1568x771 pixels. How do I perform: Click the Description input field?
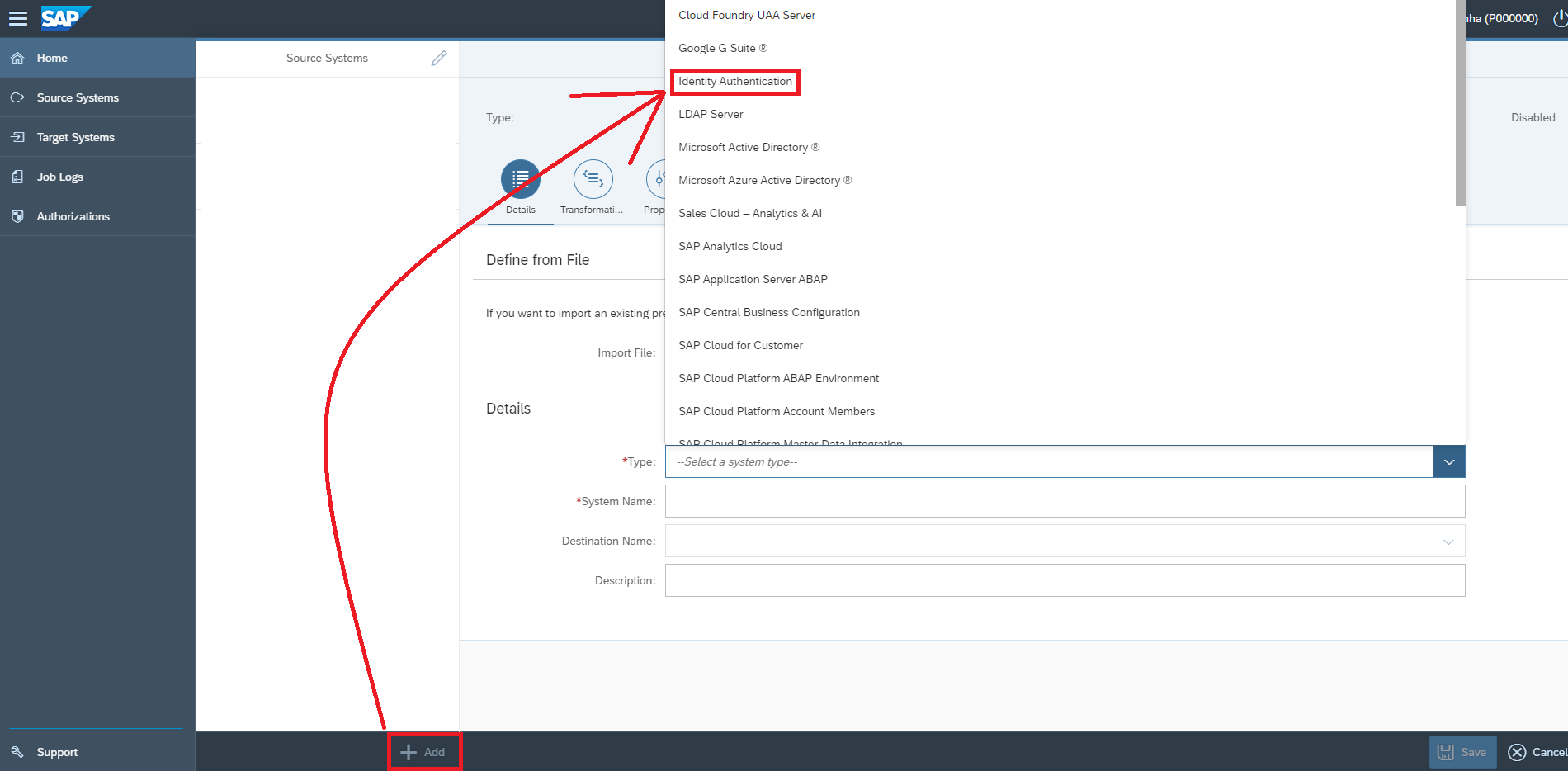1065,580
